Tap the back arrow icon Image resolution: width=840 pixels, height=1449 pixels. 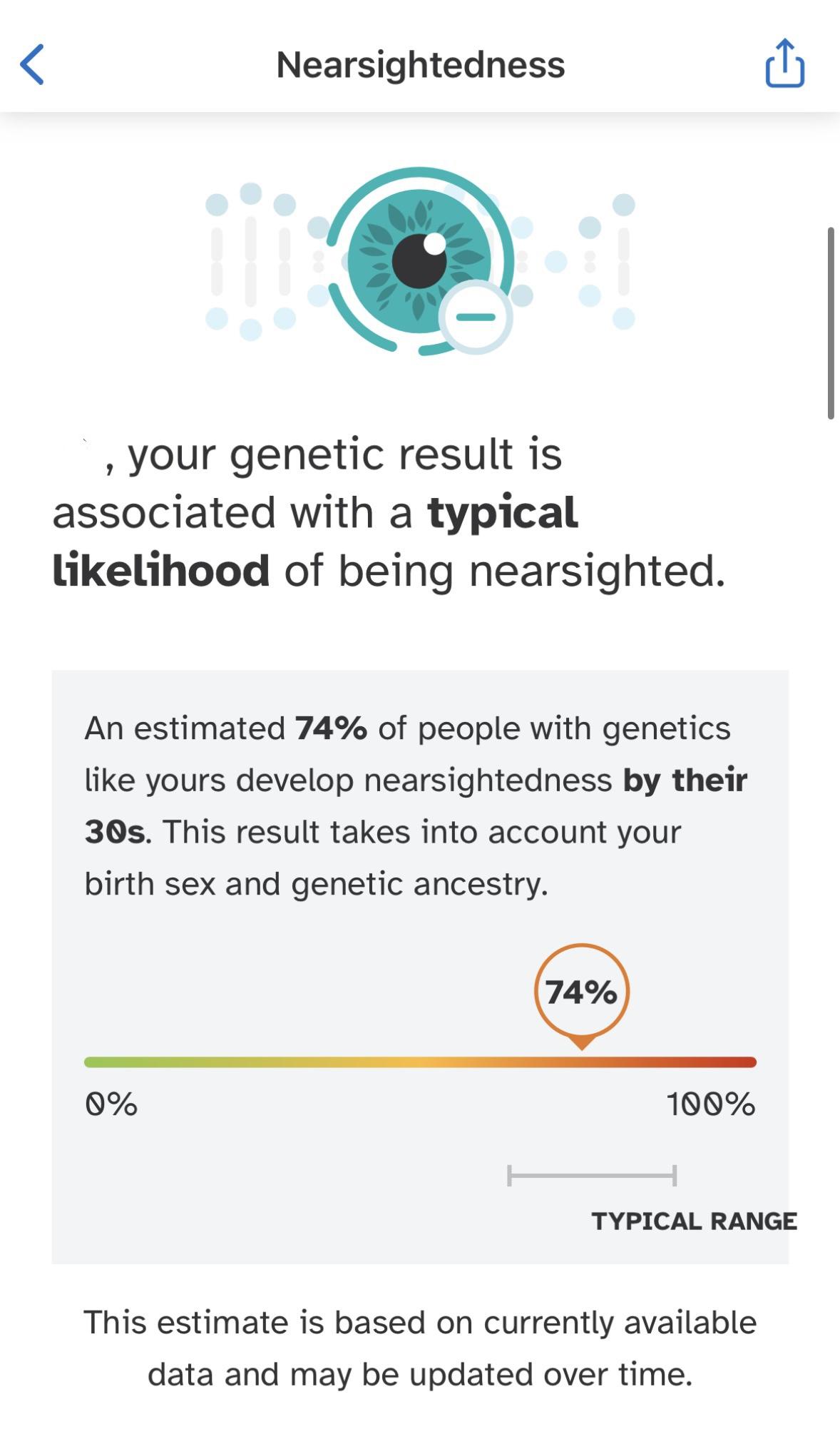[x=33, y=64]
